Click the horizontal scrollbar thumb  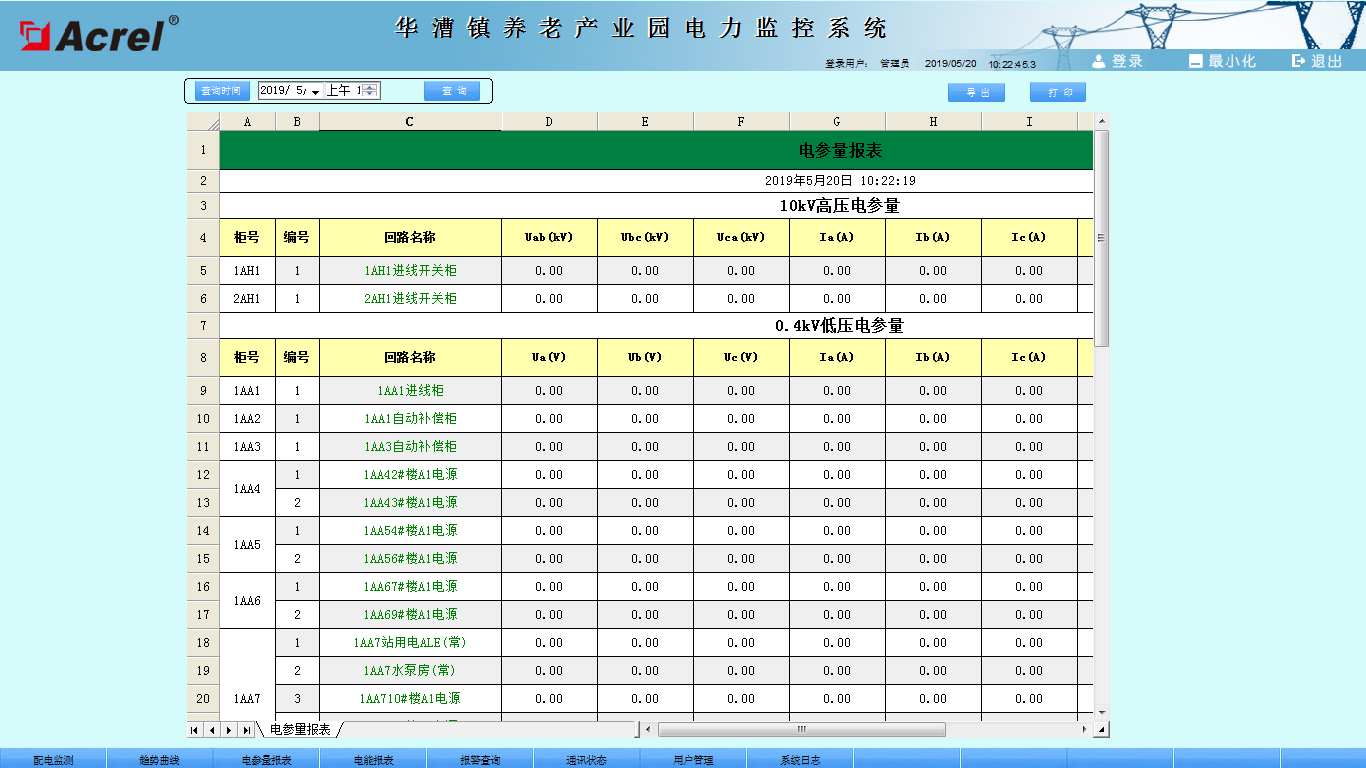[801, 730]
